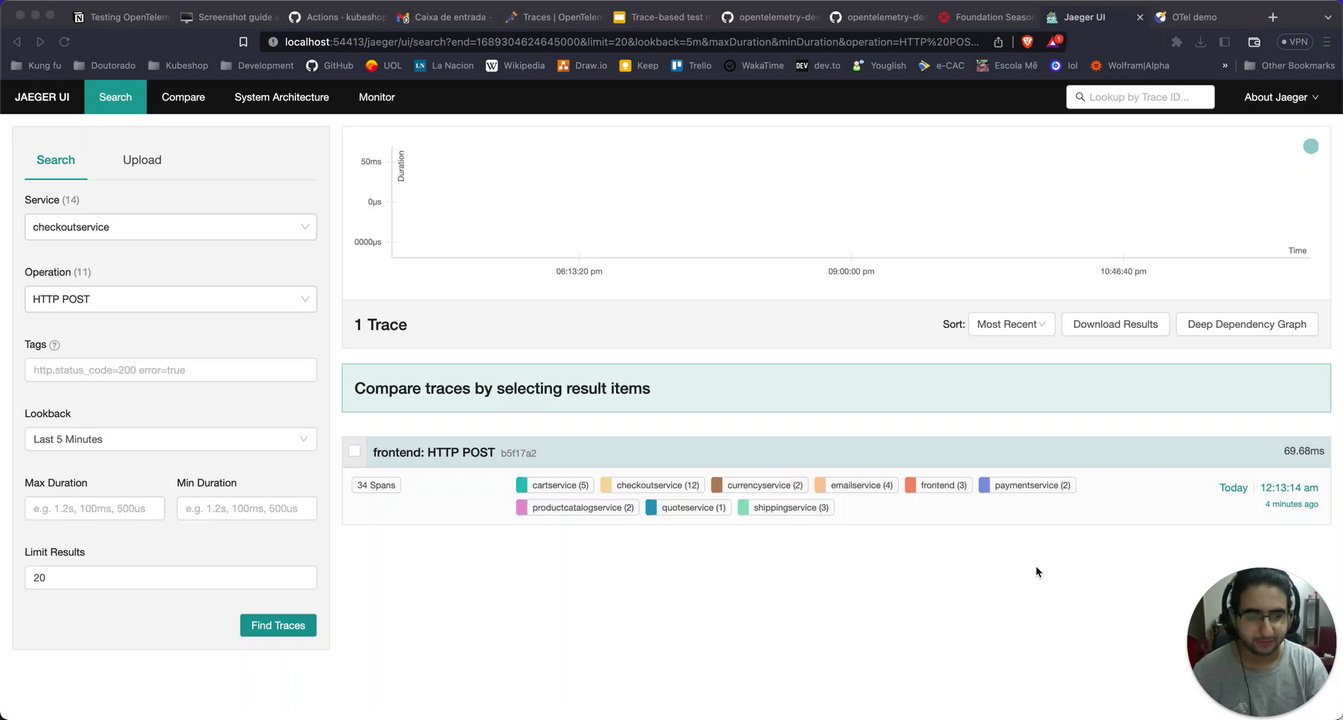1343x720 pixels.
Task: Open System Architecture in Jaeger nav
Action: click(281, 97)
